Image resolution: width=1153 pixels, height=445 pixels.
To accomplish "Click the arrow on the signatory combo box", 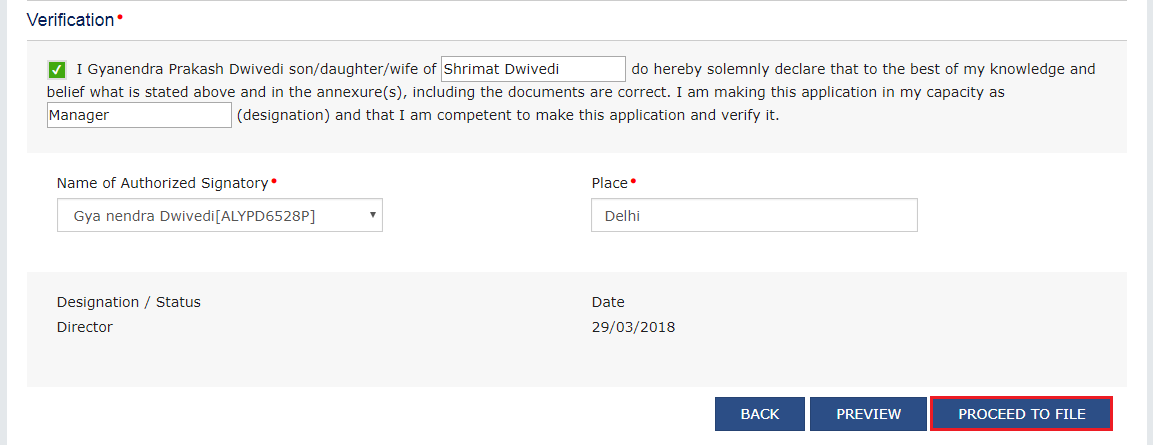I will point(372,215).
